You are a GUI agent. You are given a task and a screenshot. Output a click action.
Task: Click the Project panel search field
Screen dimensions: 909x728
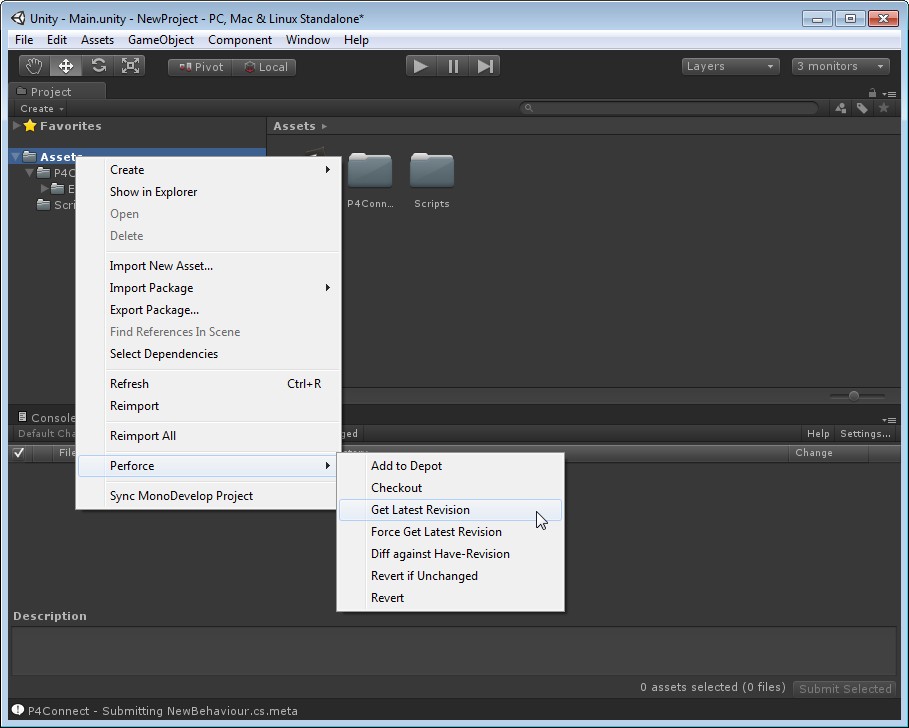coord(669,108)
